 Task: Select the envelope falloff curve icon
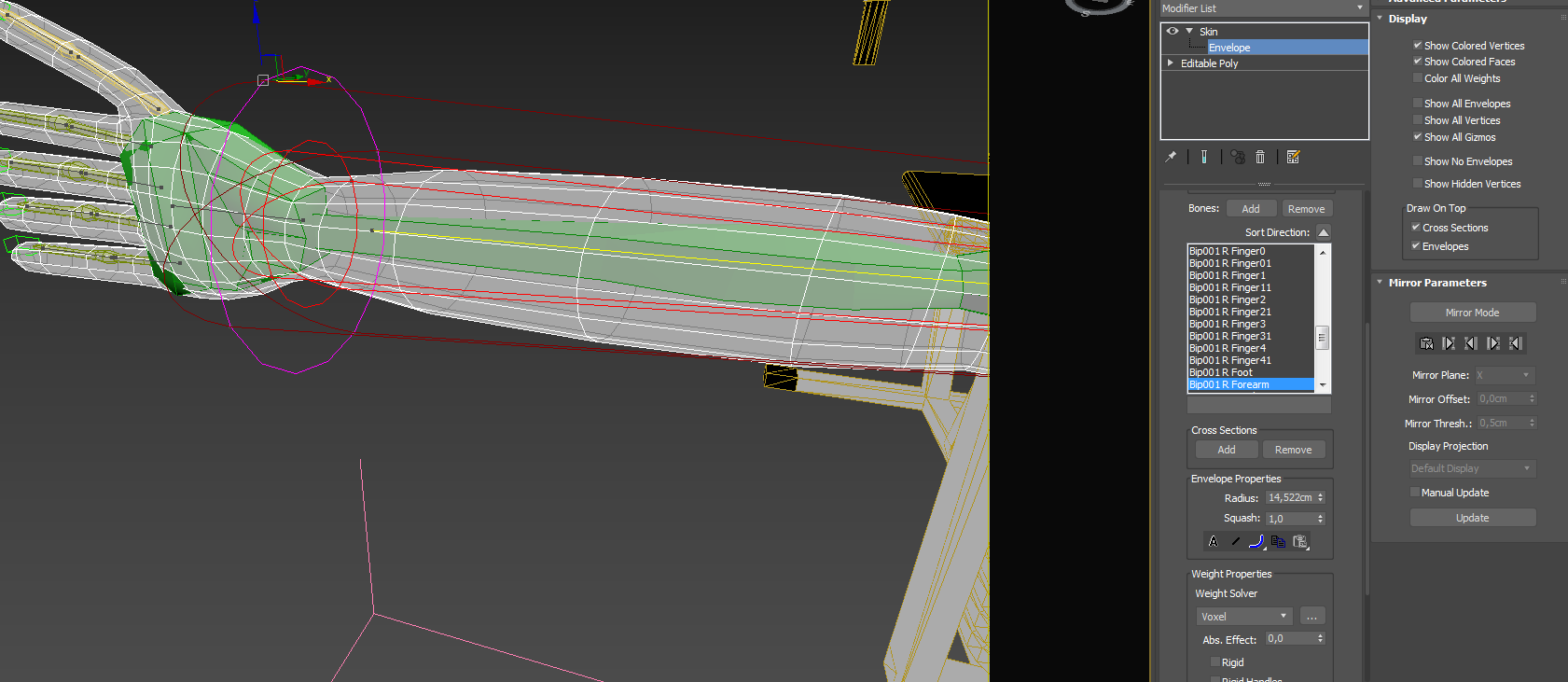[x=1256, y=541]
